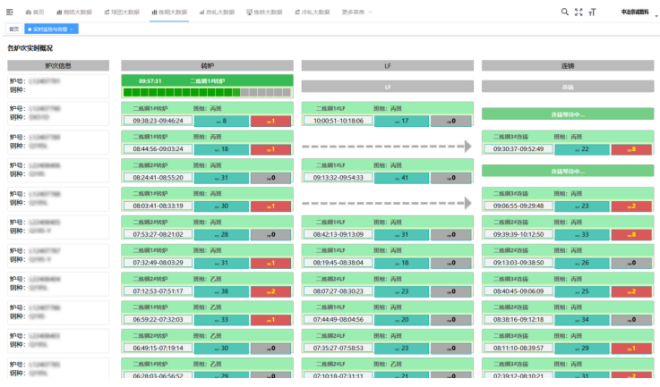Viewport: 660px width, 387px height.
Task: Click the time range 09:13:32-09:54:33
Action: (x=338, y=178)
